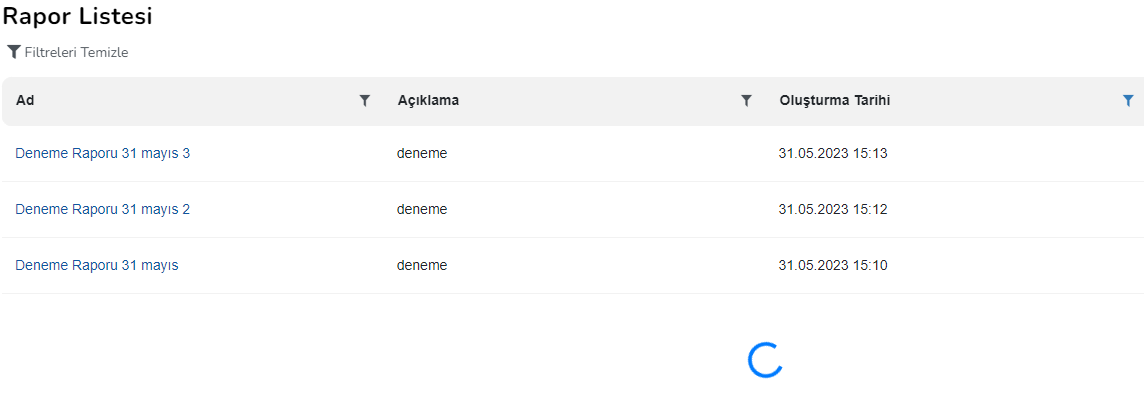Click the blue loading spinner

[x=765, y=360]
